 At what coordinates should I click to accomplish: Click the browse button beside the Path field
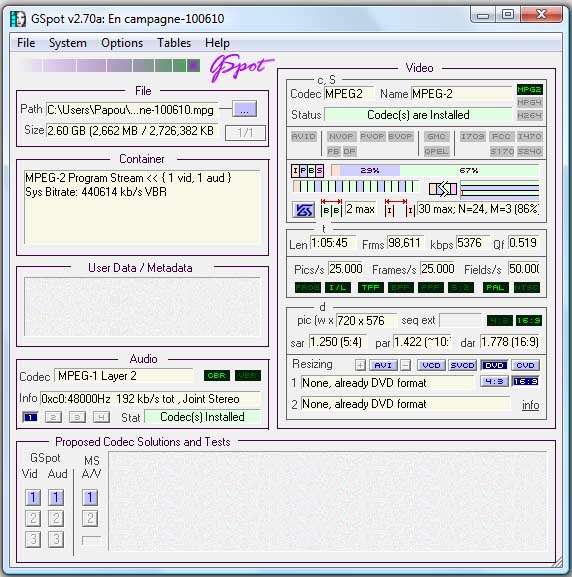tap(244, 109)
